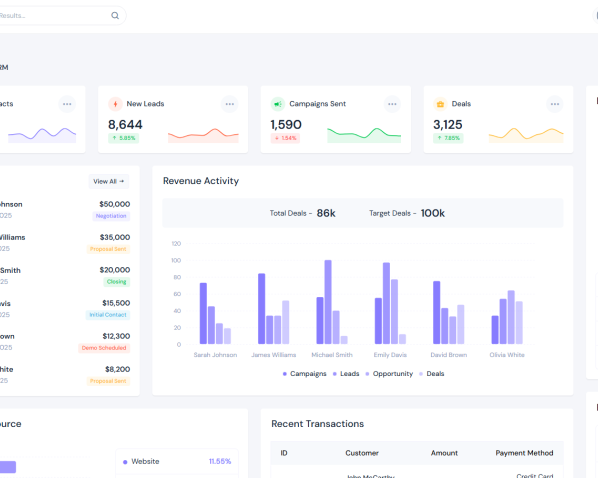
Task: Click the Customer column header
Action: (362, 453)
